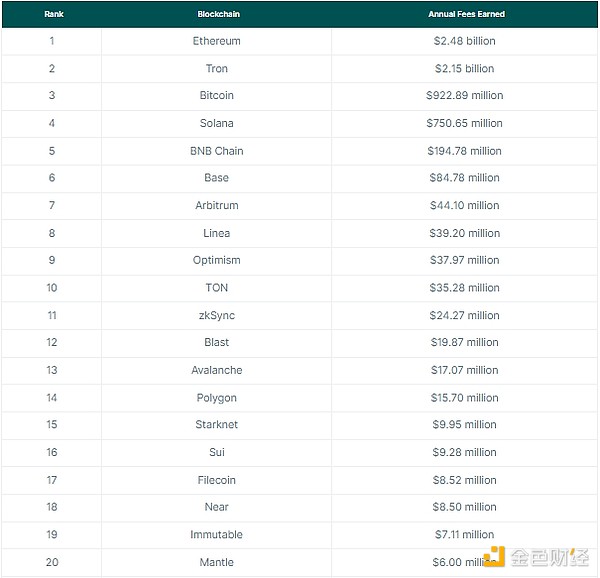Click rank number 7 in Arbitrum row
This screenshot has width=600, height=578.
coord(52,205)
